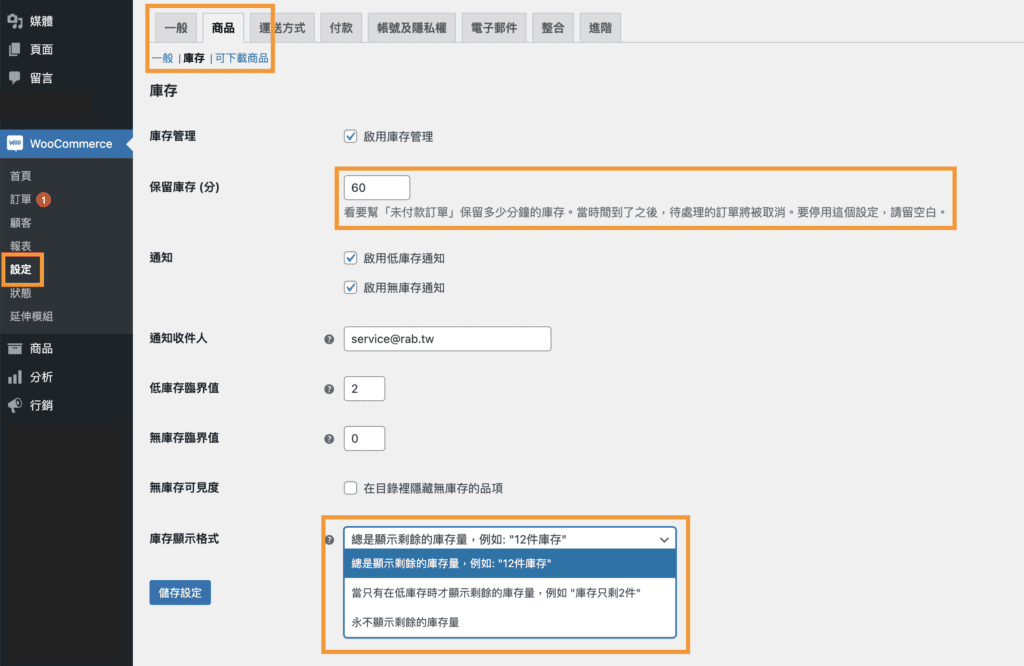Click the help icon beside 通知收件人
1024x666 pixels.
coord(329,338)
